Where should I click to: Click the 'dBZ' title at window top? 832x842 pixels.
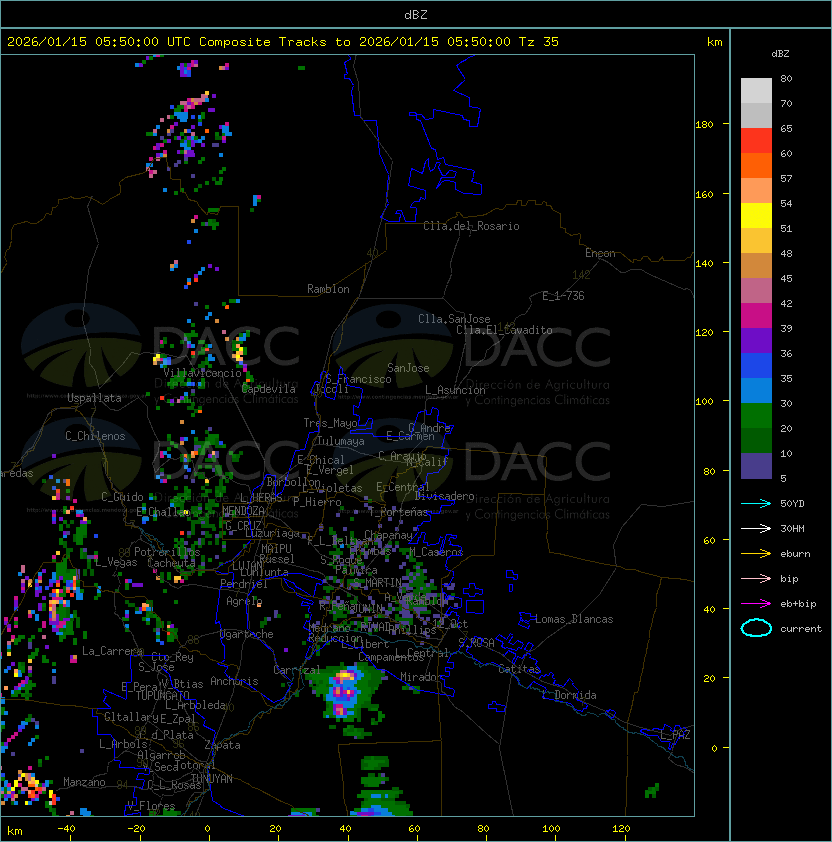(x=416, y=14)
